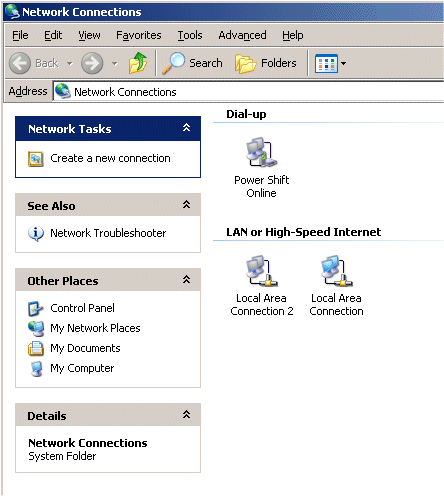Collapse the See Also panel
Viewport: 444px width, 496px height.
[186, 204]
